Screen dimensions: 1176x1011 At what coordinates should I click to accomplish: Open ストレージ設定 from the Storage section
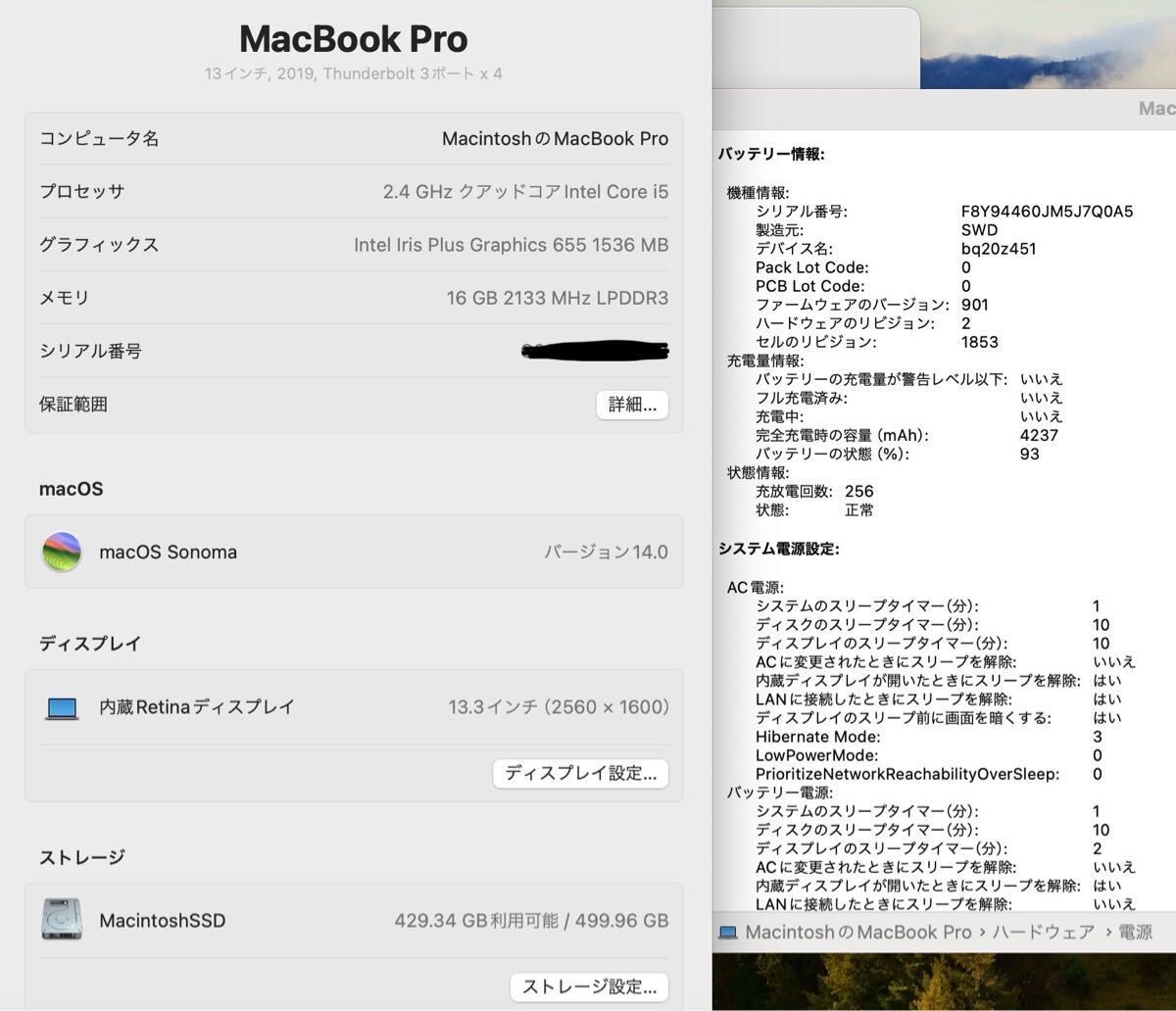click(x=588, y=987)
